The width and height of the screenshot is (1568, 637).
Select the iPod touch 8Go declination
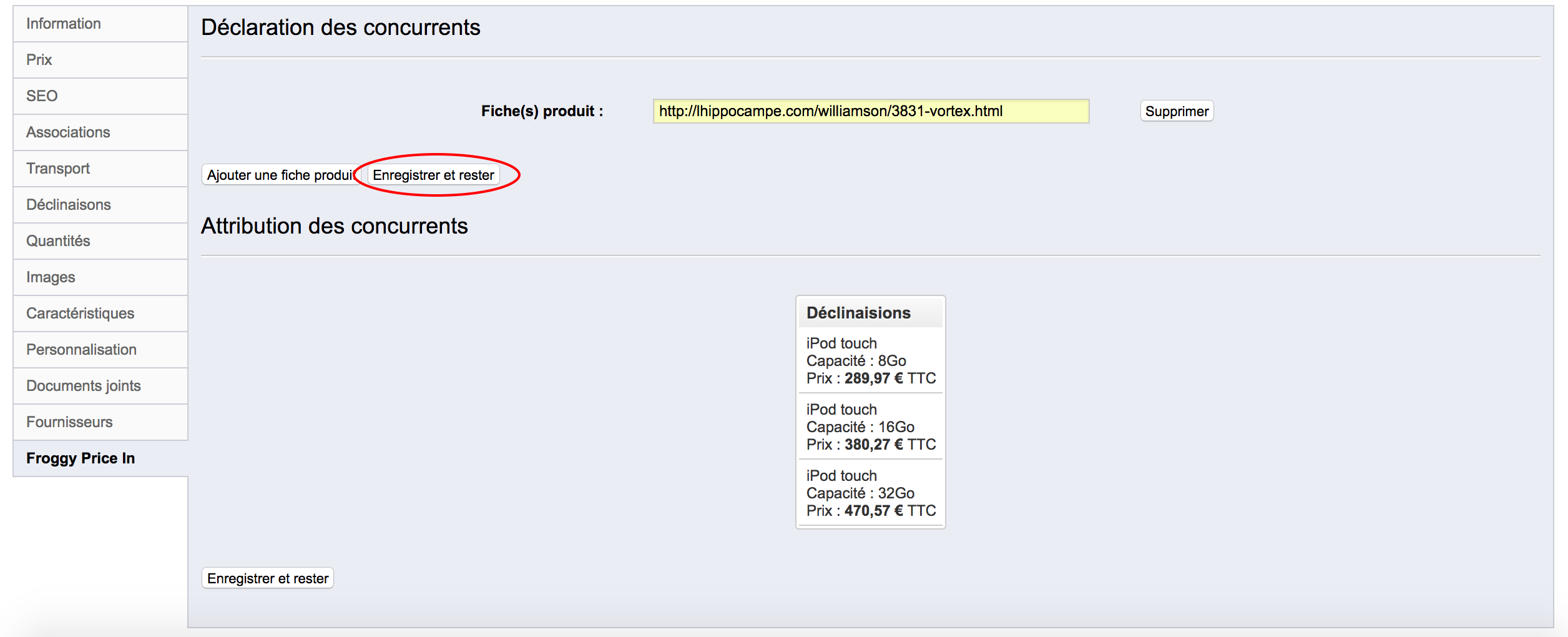click(871, 361)
